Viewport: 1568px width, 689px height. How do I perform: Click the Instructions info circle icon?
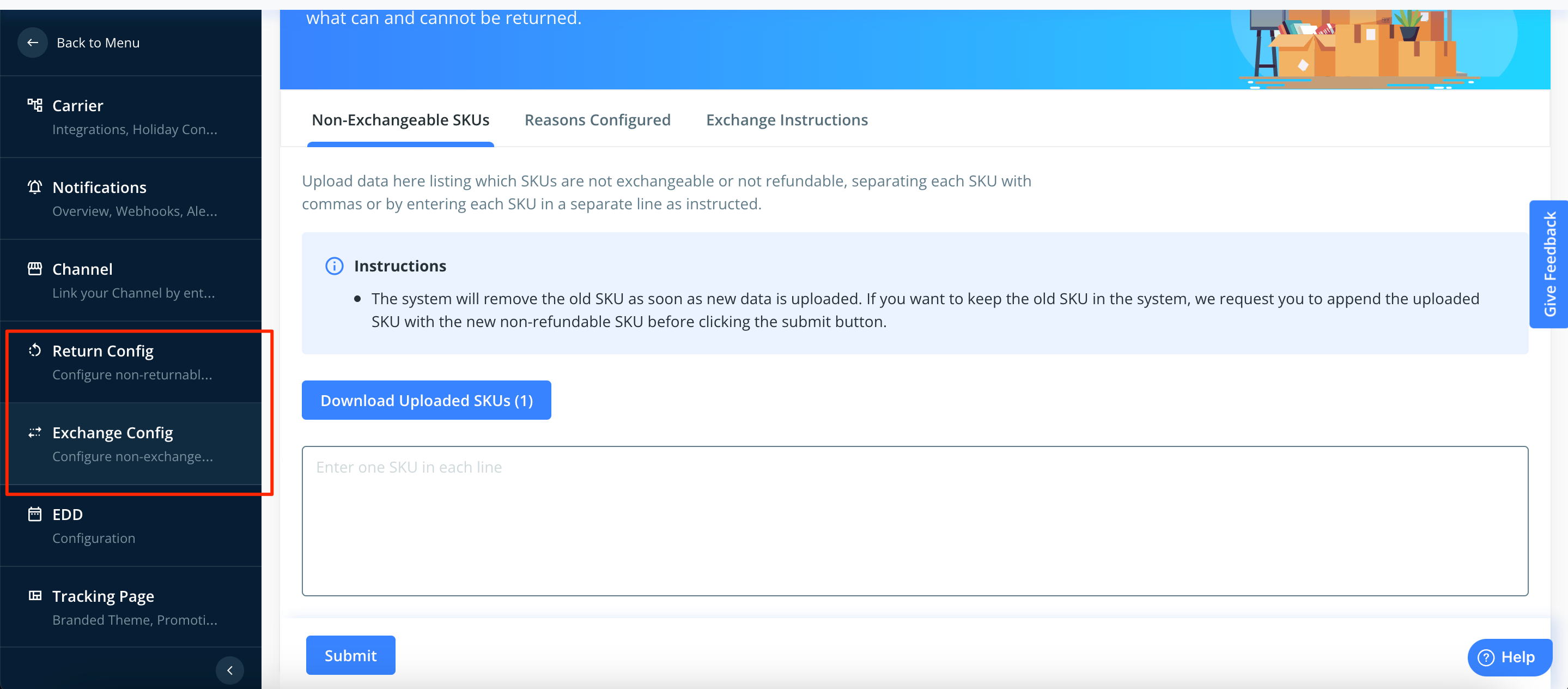pos(334,265)
